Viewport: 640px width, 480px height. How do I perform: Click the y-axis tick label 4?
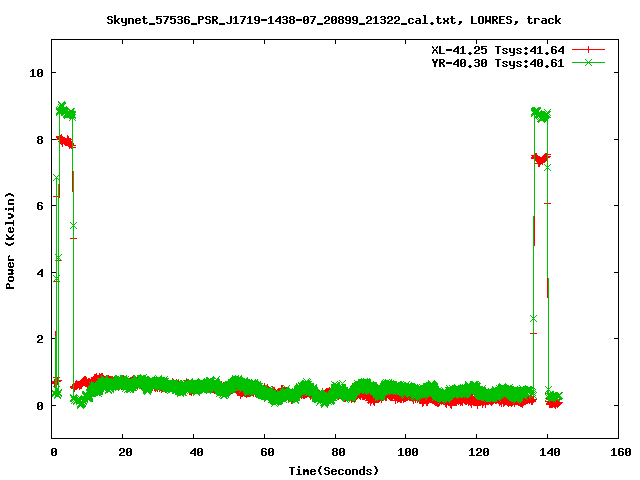(x=40, y=273)
